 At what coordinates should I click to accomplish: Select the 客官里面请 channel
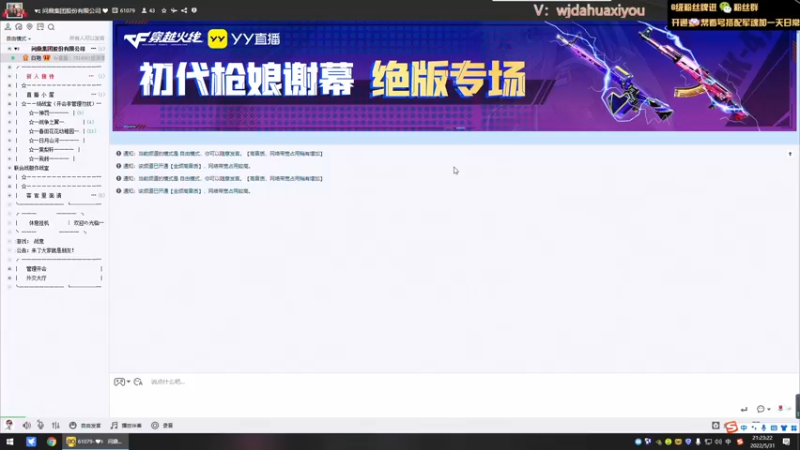pyautogui.click(x=44, y=195)
